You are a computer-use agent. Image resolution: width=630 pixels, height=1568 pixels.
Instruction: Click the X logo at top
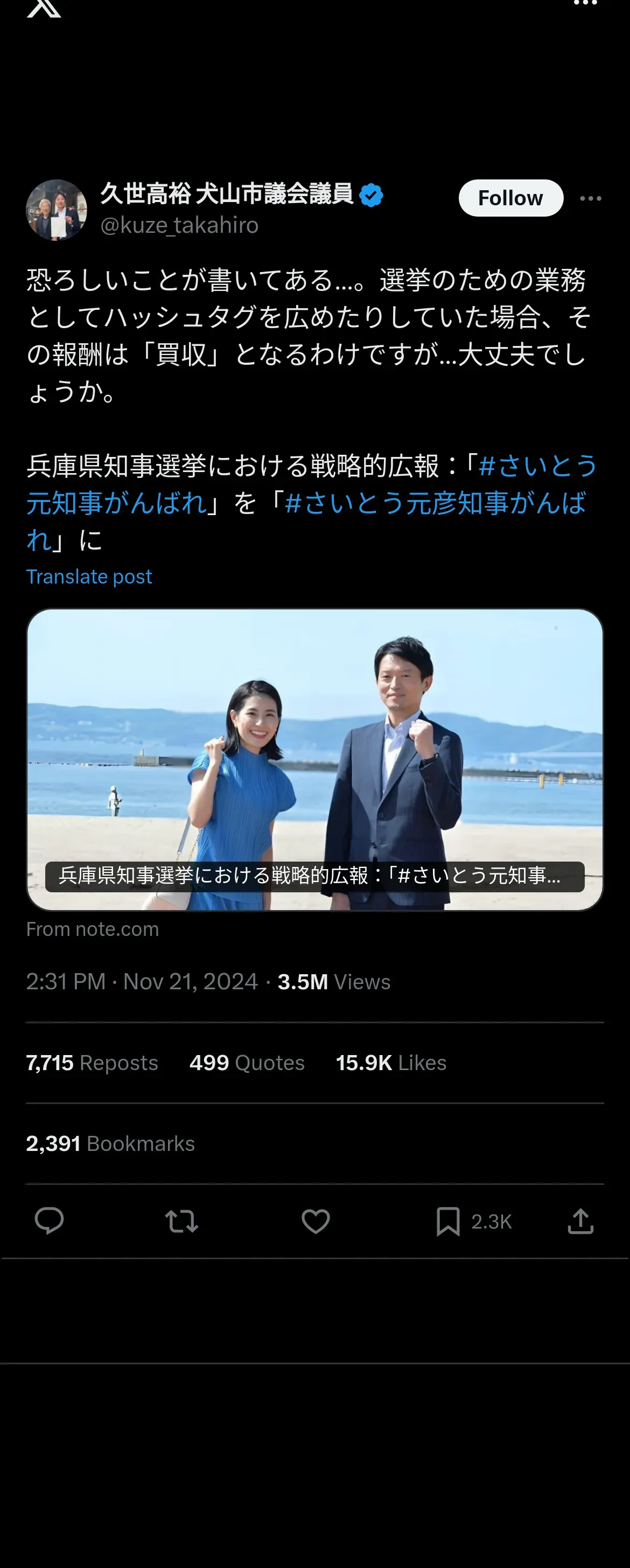44,8
